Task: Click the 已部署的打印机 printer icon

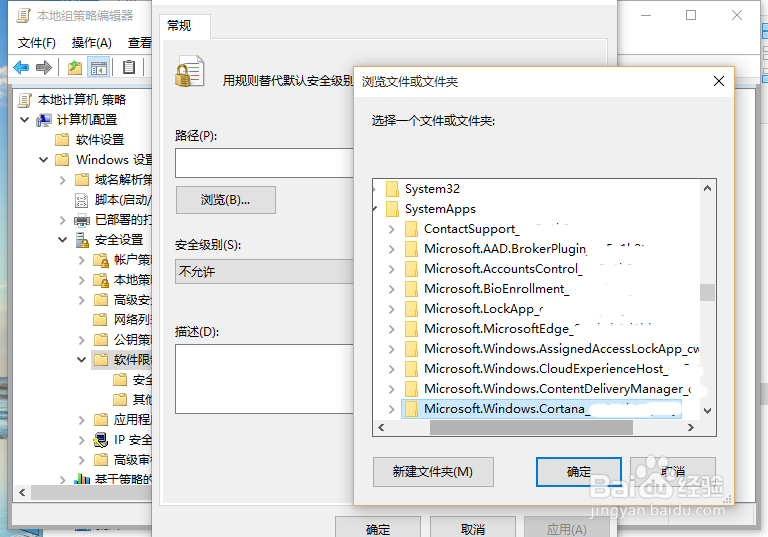Action: pyautogui.click(x=82, y=220)
